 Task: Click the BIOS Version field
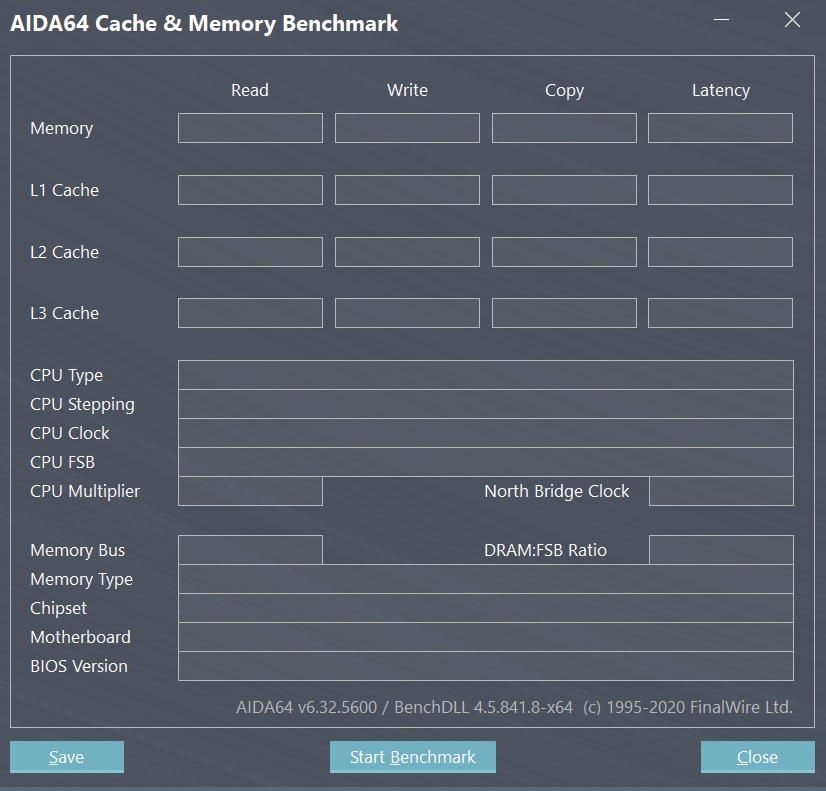point(485,666)
